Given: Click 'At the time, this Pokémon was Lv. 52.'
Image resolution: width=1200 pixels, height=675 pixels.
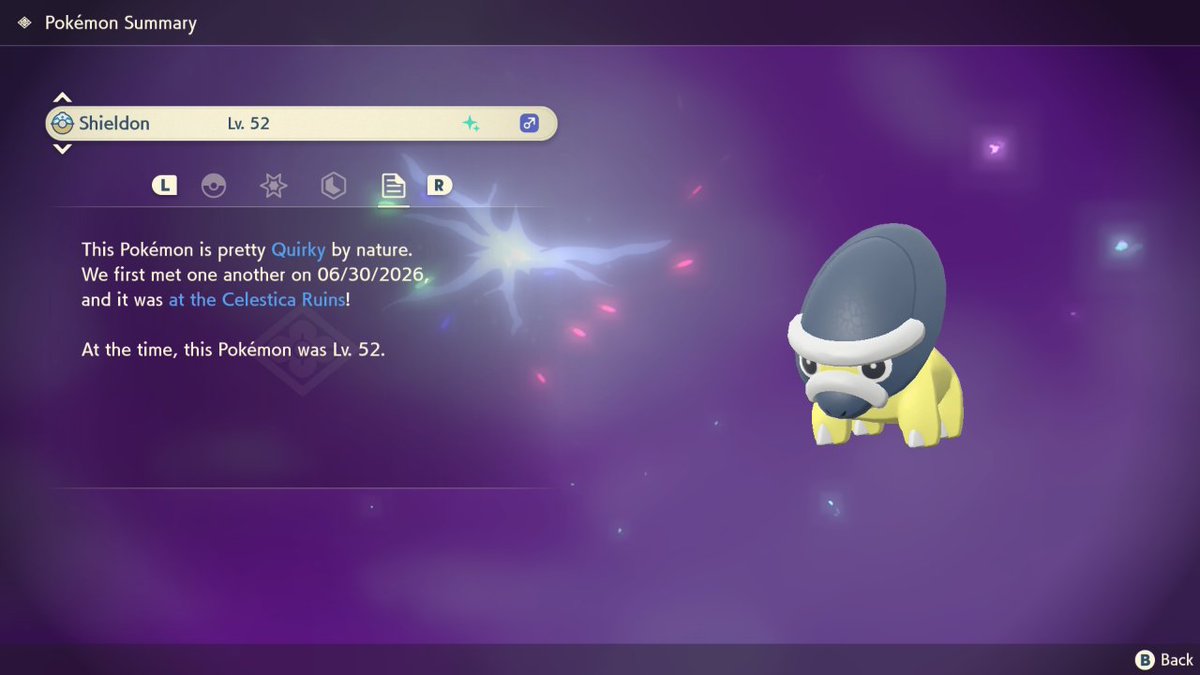Looking at the screenshot, I should pyautogui.click(x=233, y=350).
